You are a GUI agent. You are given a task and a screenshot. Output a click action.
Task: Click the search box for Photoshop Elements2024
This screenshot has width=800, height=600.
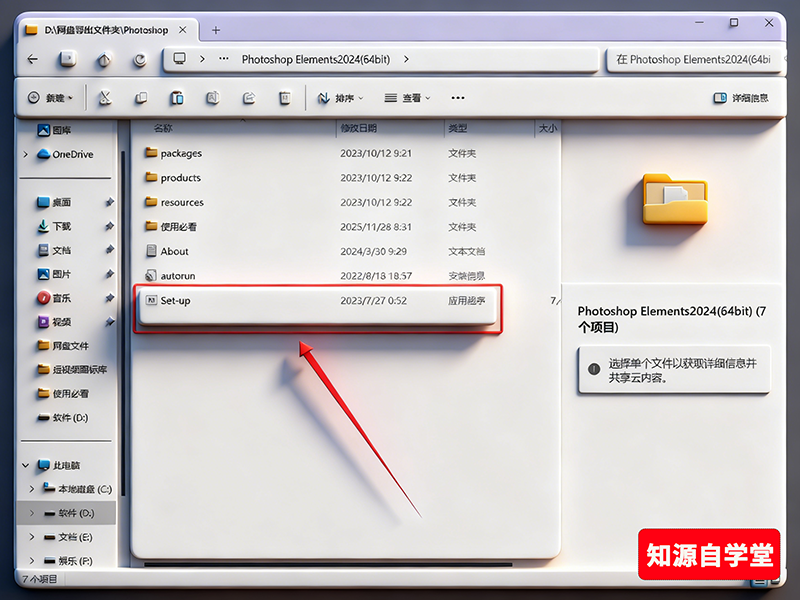point(692,59)
